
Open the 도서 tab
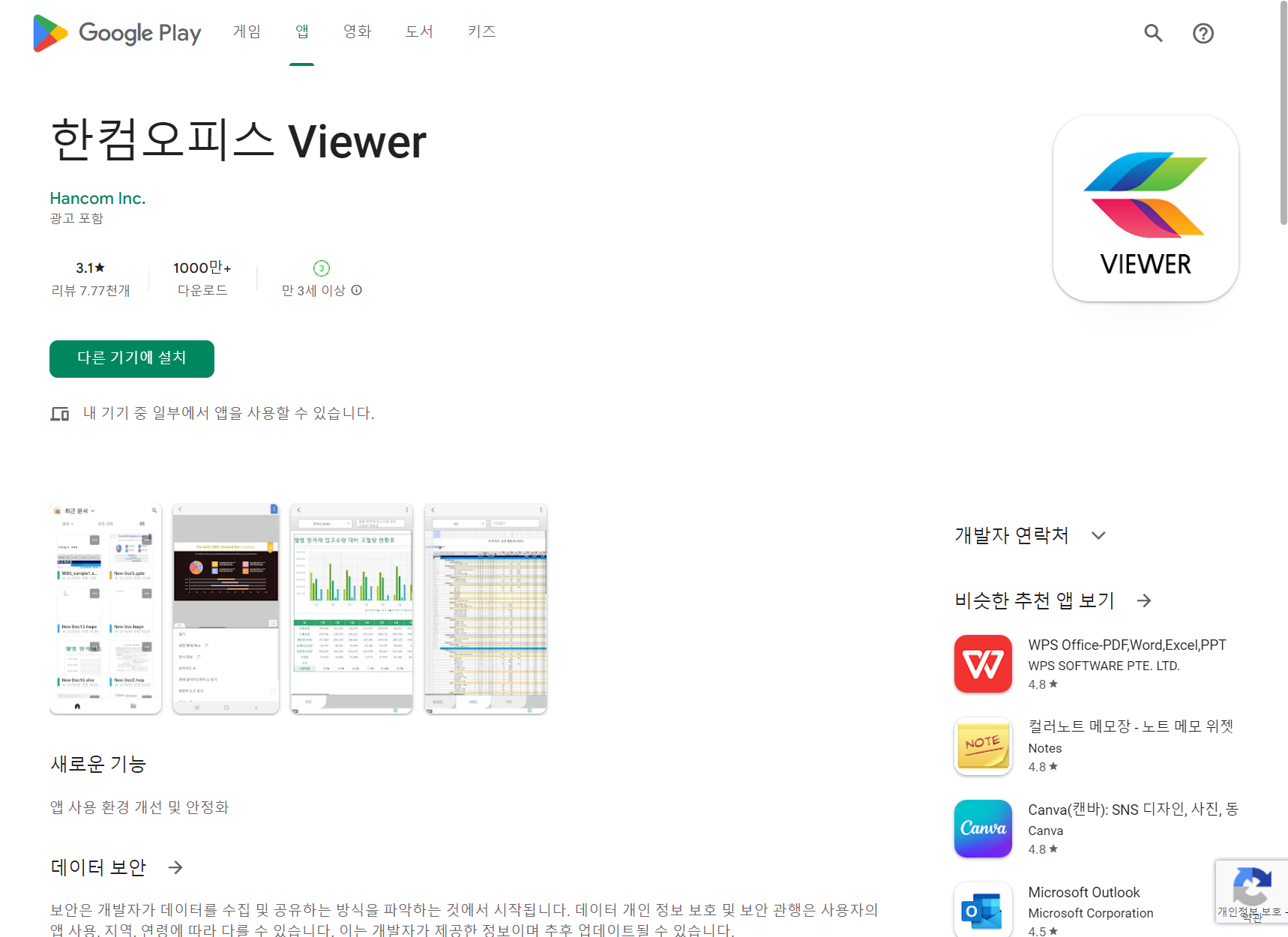coord(419,31)
